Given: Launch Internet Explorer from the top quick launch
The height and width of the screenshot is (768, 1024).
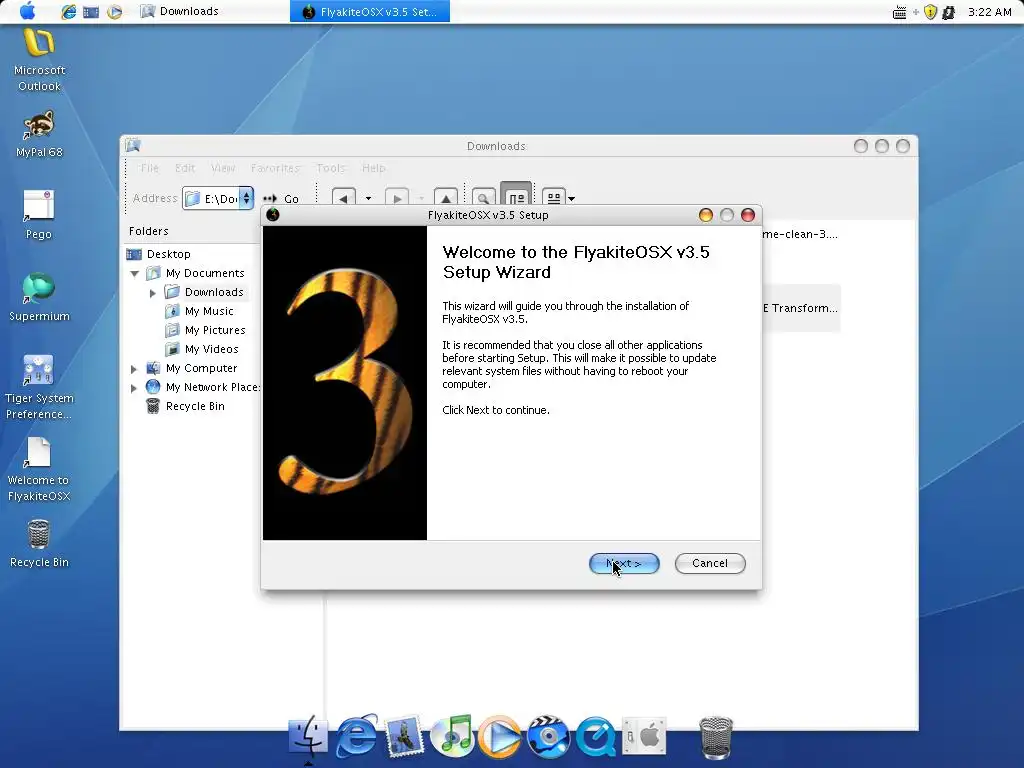Looking at the screenshot, I should [x=68, y=11].
